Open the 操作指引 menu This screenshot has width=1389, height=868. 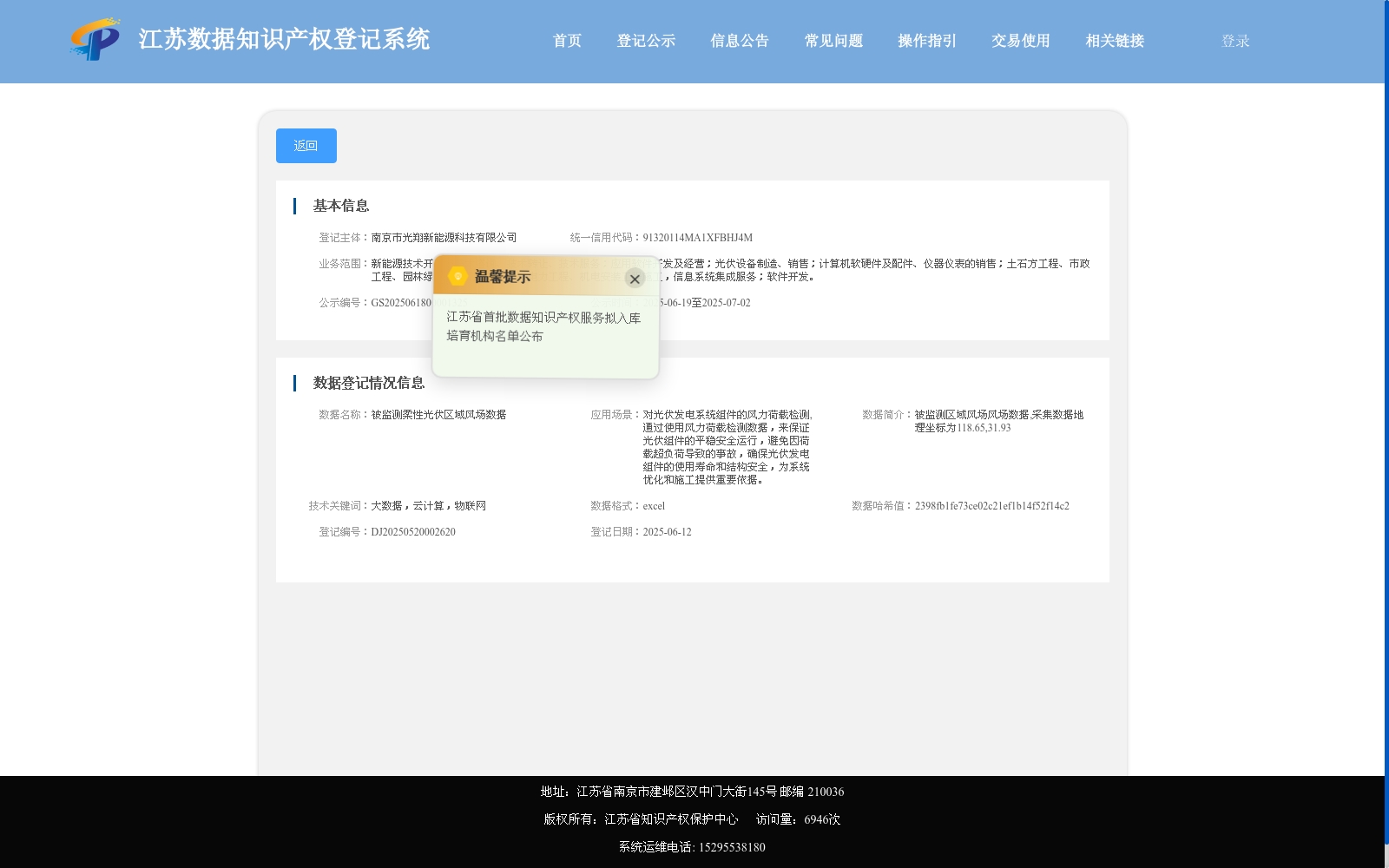pos(927,41)
